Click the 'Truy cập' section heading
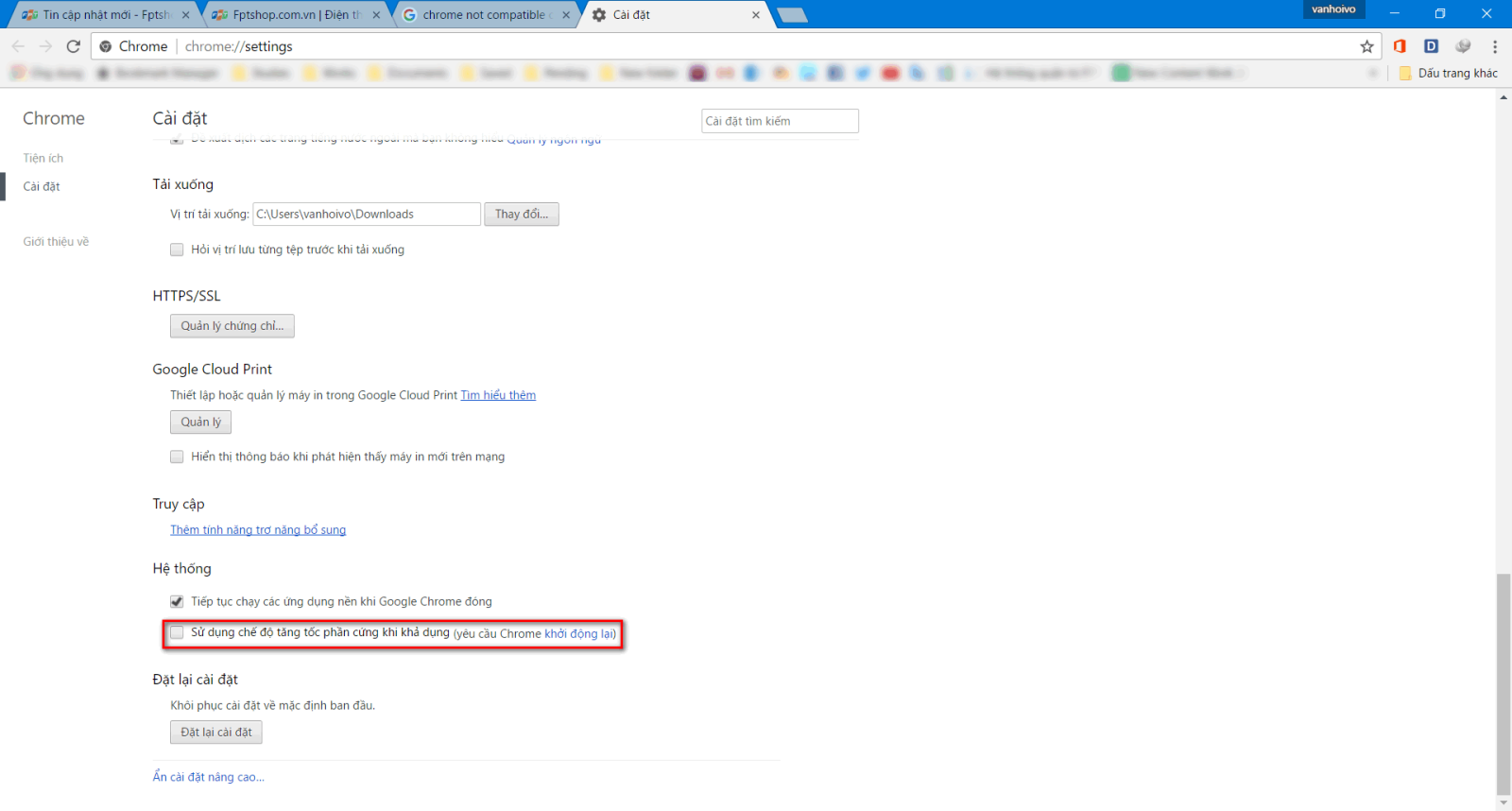1512x811 pixels. pos(179,504)
